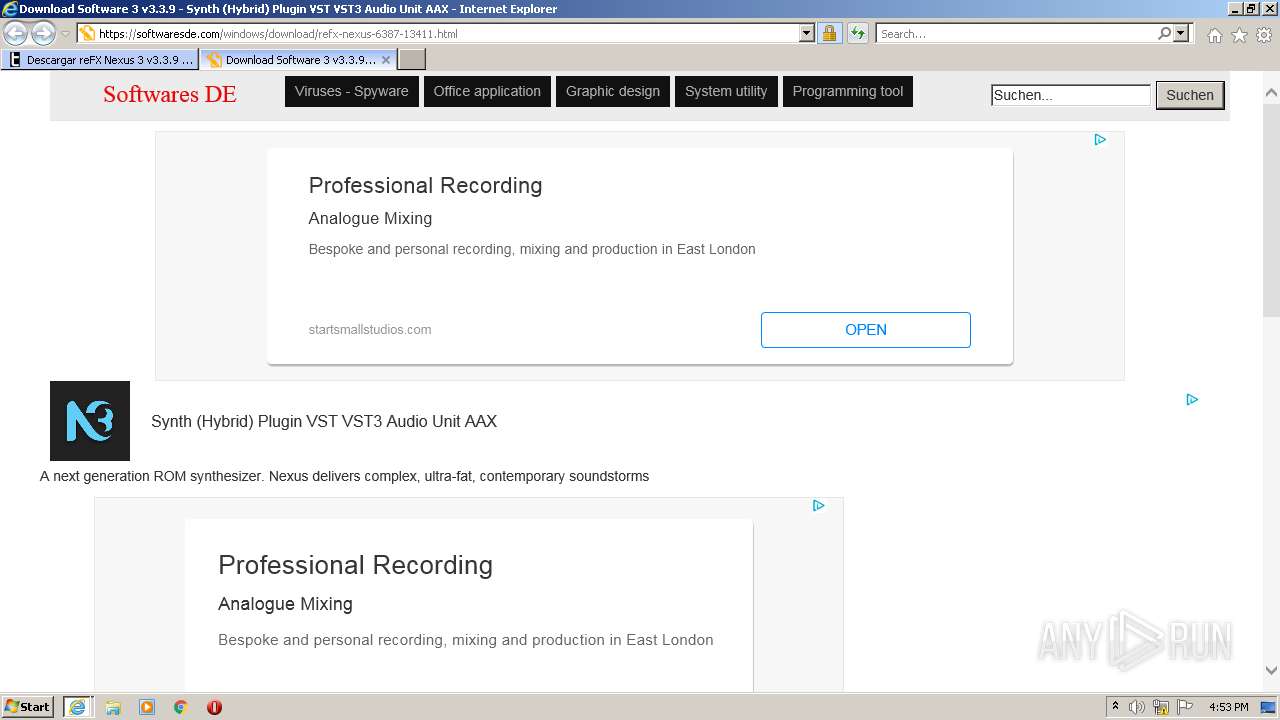This screenshot has width=1280, height=720.
Task: Click the Internet Explorer search box
Action: pyautogui.click(x=1015, y=34)
